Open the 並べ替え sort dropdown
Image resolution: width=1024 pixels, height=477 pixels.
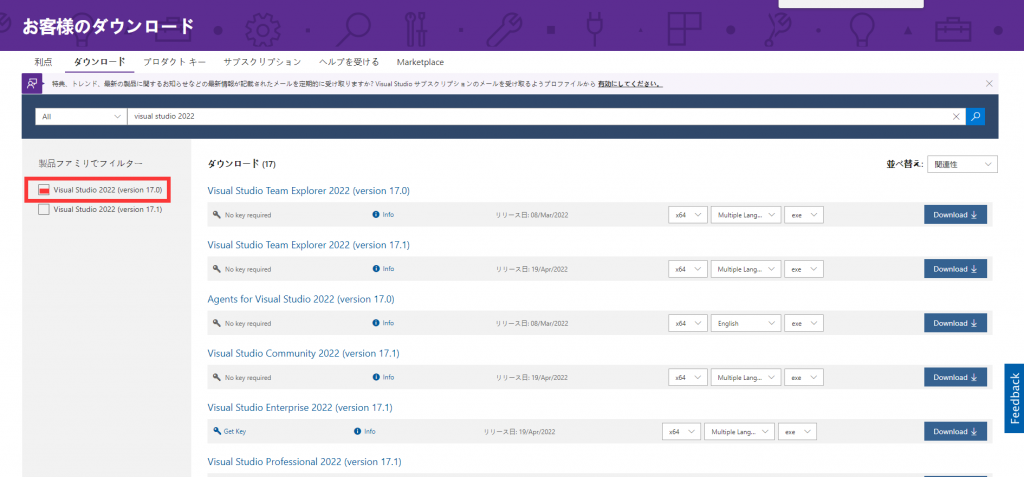(x=961, y=164)
